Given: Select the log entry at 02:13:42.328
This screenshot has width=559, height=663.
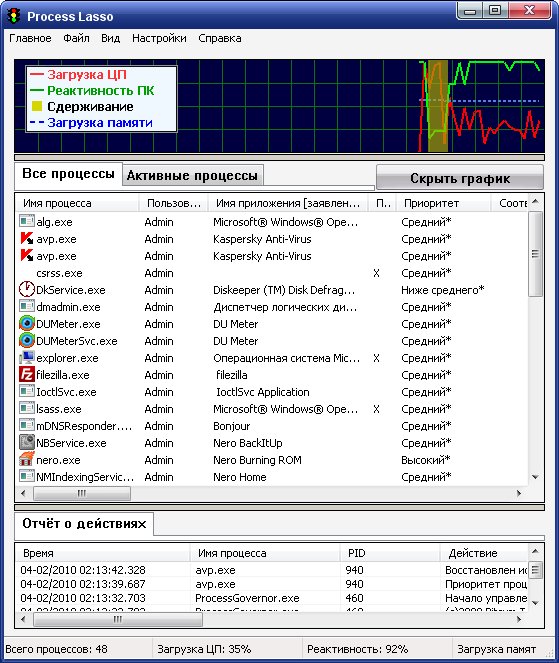Looking at the screenshot, I should click(272, 570).
